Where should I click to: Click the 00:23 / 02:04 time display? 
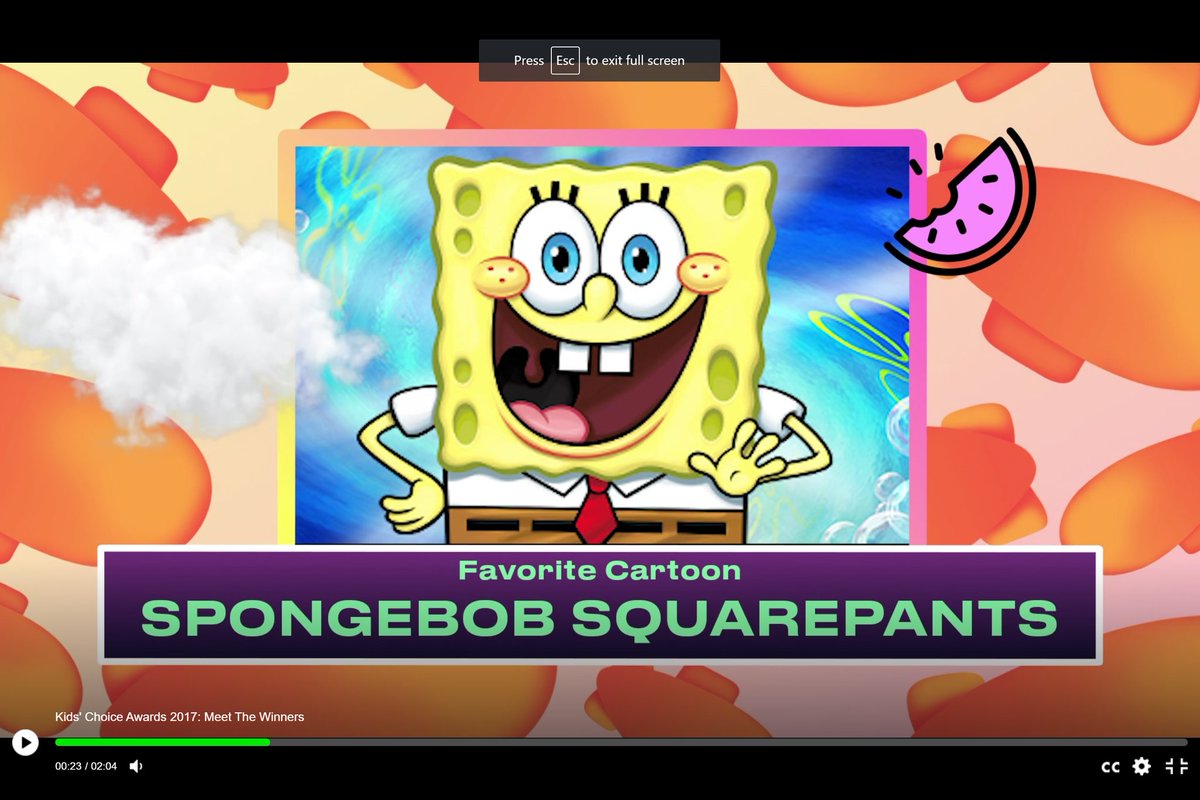(x=86, y=766)
